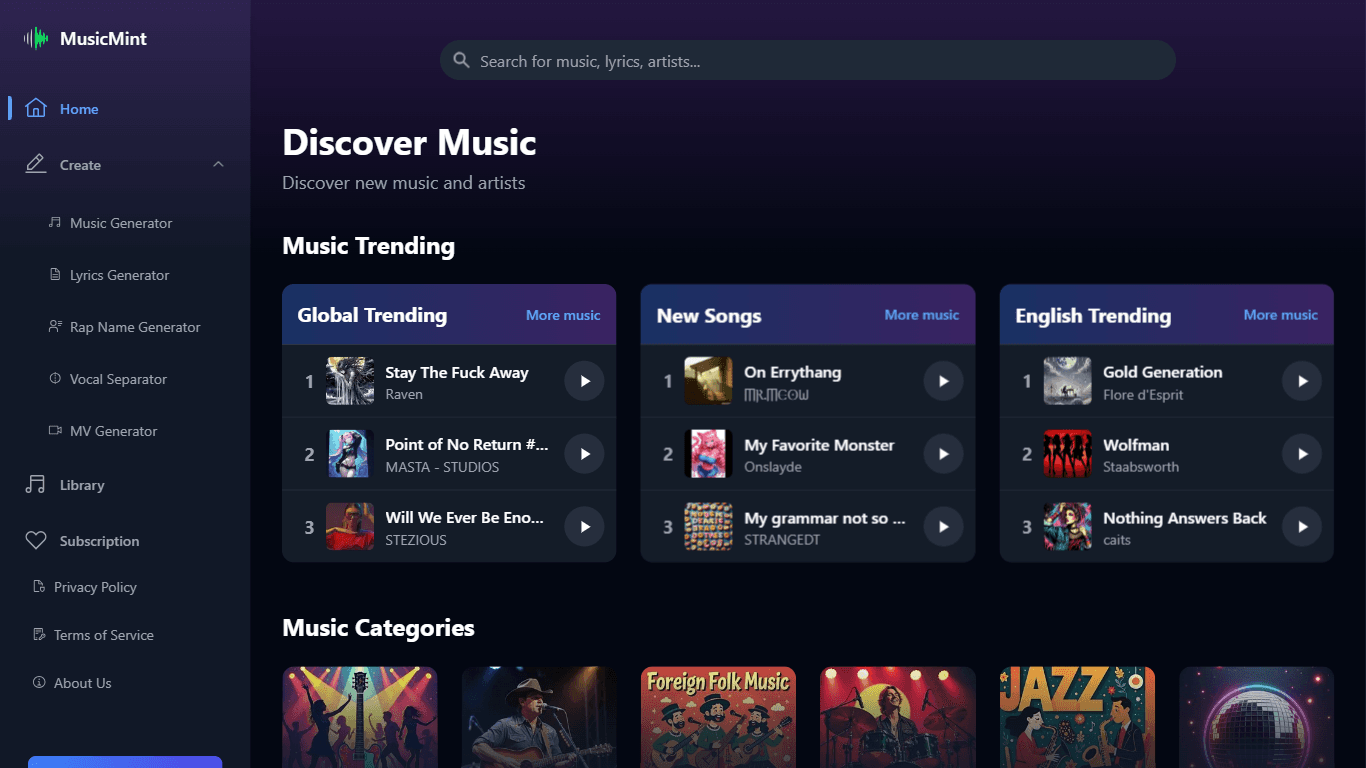Click Gold Generation album cover
Viewport: 1366px width, 768px height.
coord(1067,381)
